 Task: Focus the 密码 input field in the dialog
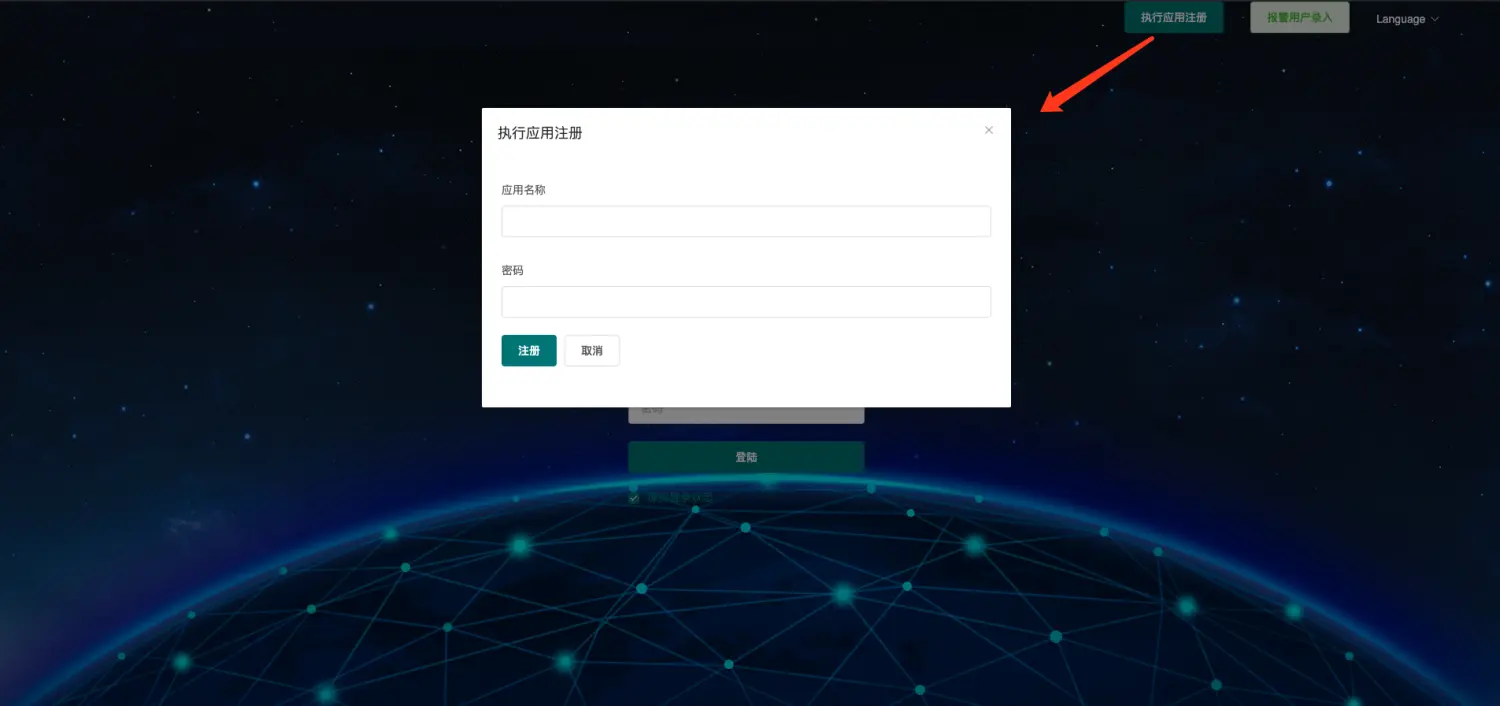746,302
